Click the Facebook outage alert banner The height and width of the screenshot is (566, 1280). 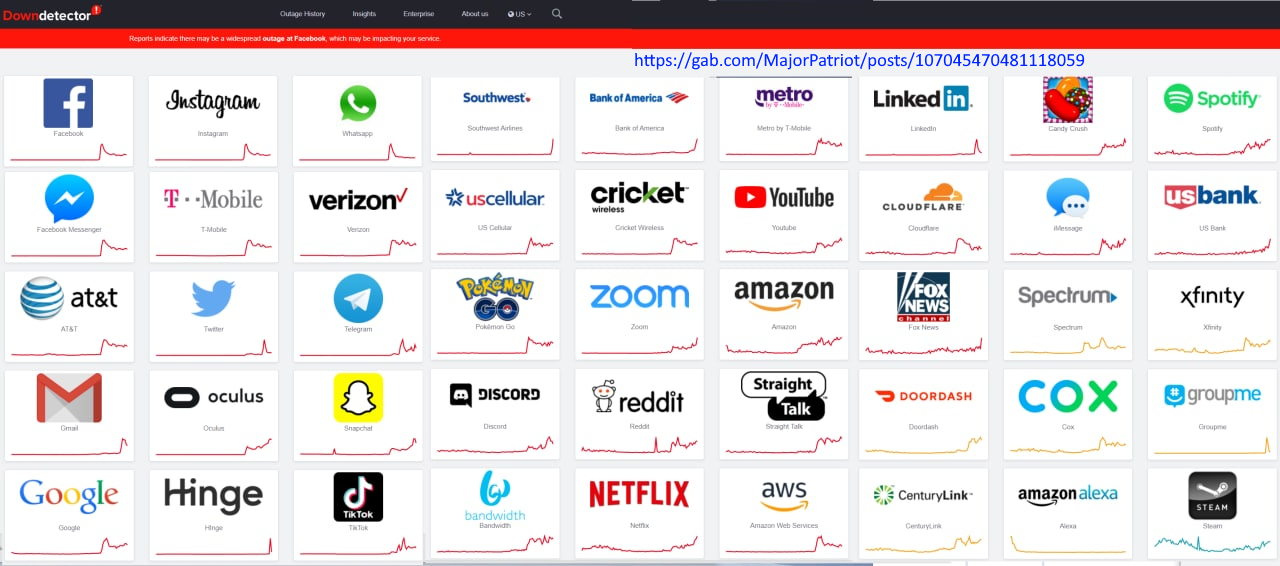[x=640, y=39]
